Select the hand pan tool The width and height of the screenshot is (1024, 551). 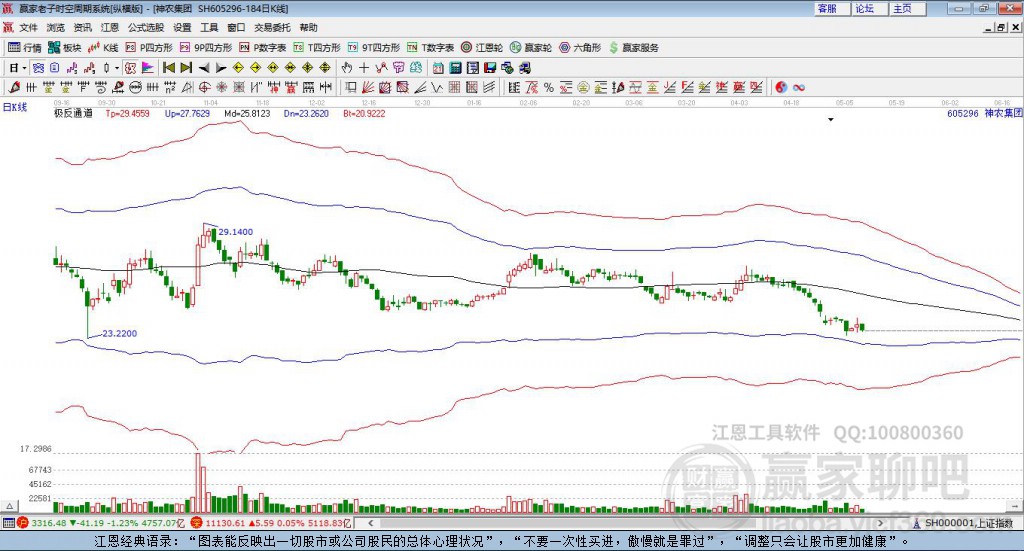347,68
